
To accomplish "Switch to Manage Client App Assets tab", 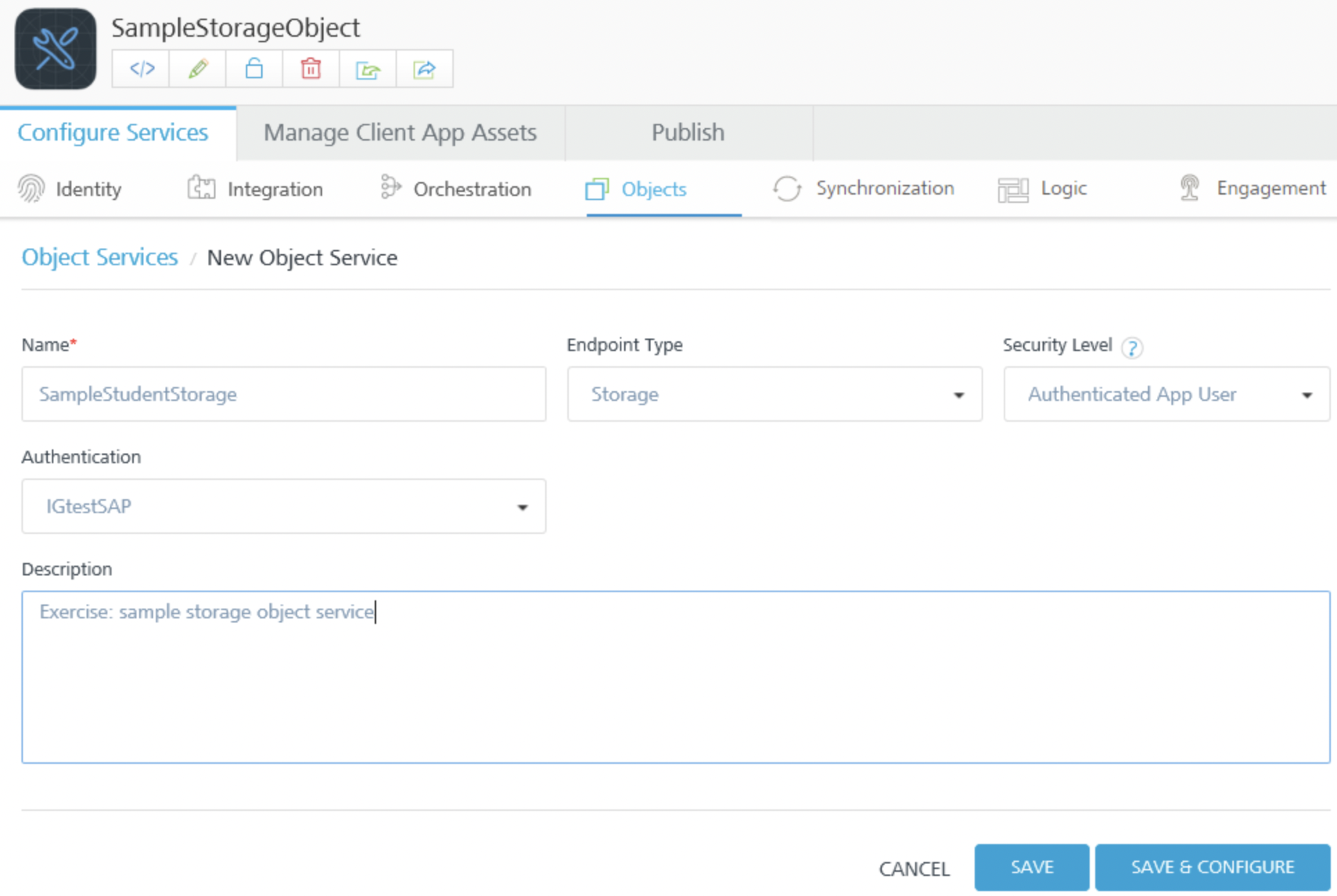I will (400, 132).
